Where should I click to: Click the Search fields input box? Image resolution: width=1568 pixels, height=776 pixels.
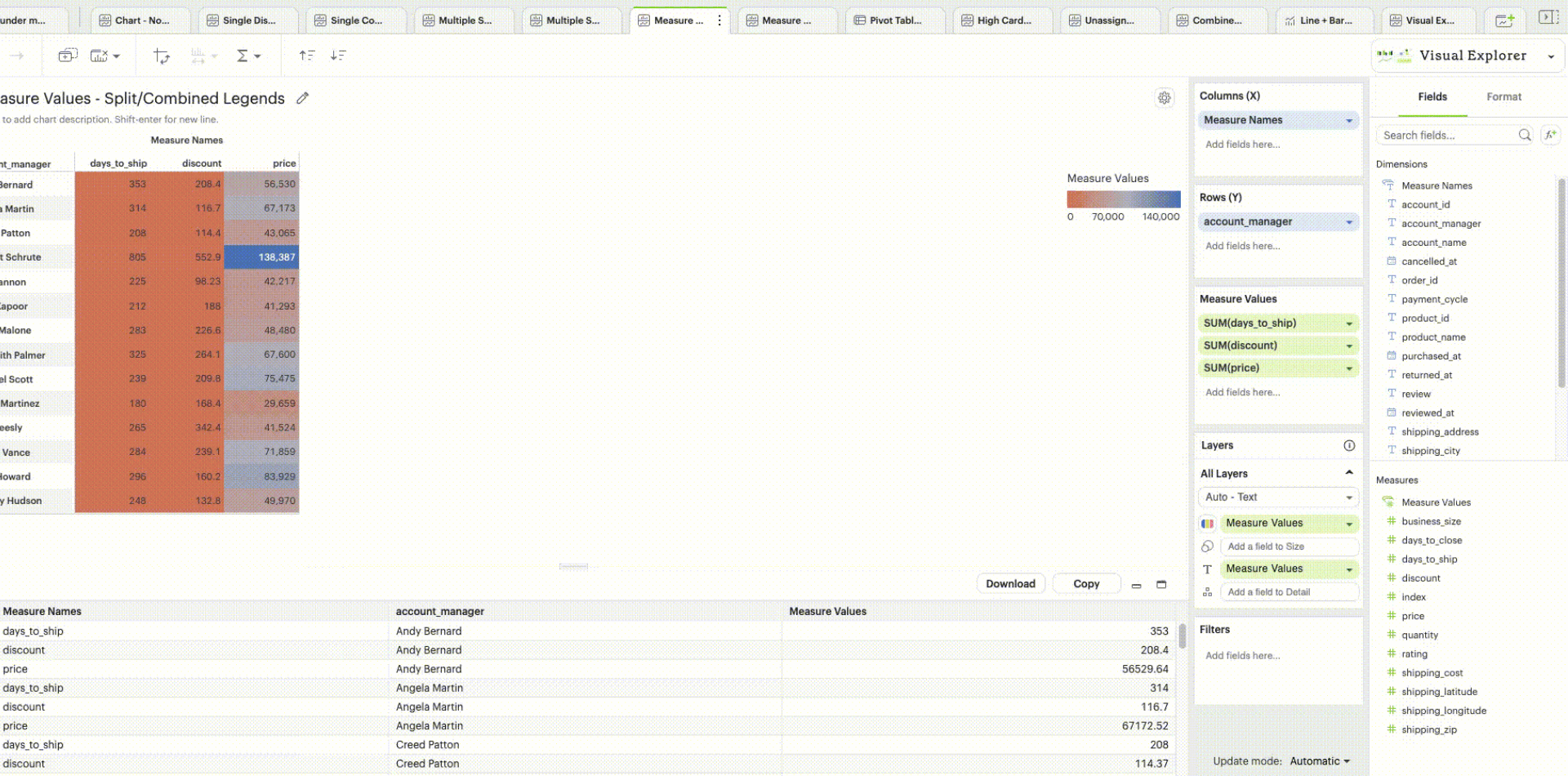[x=1447, y=135]
